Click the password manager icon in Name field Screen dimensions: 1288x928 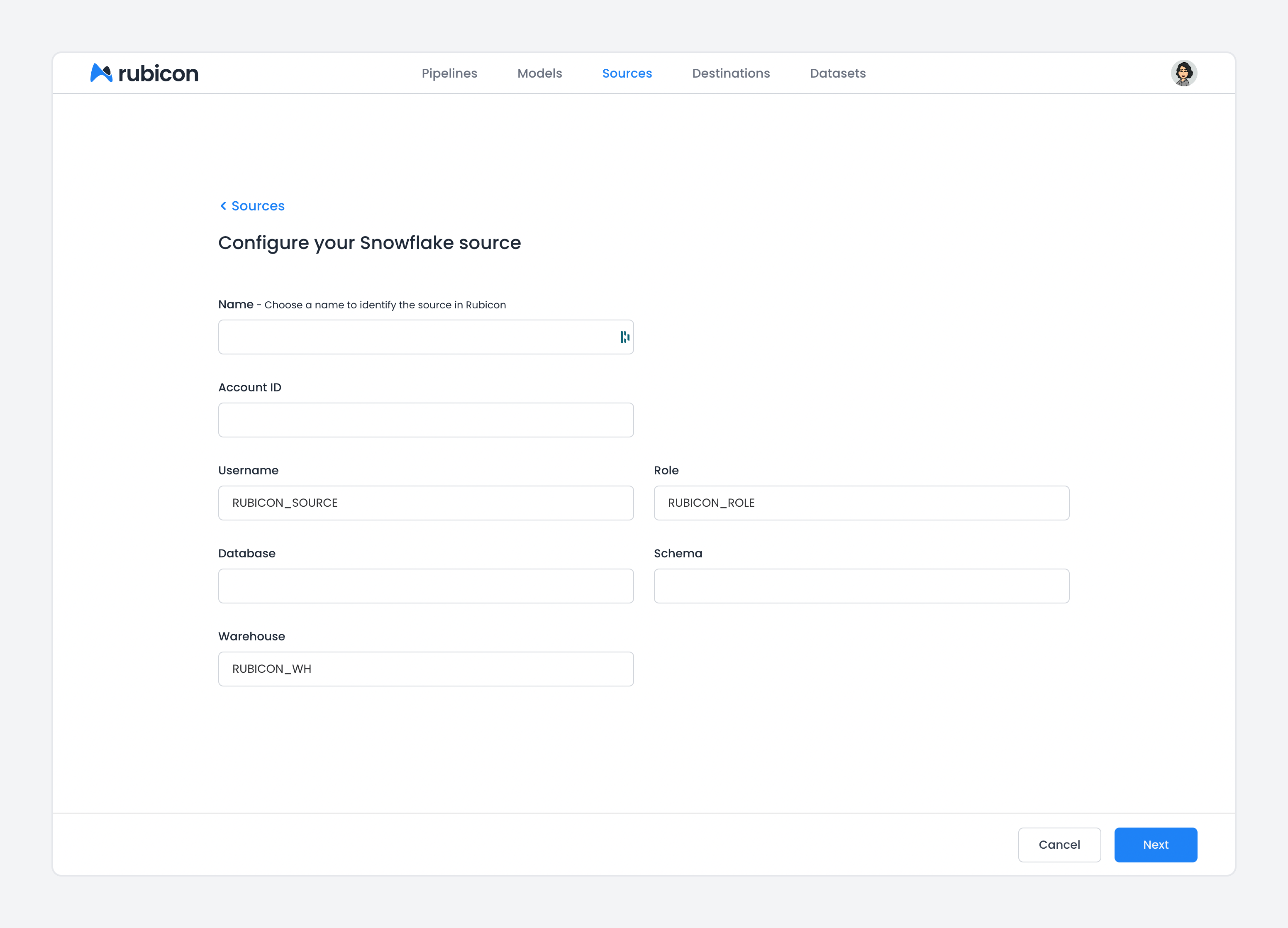624,337
